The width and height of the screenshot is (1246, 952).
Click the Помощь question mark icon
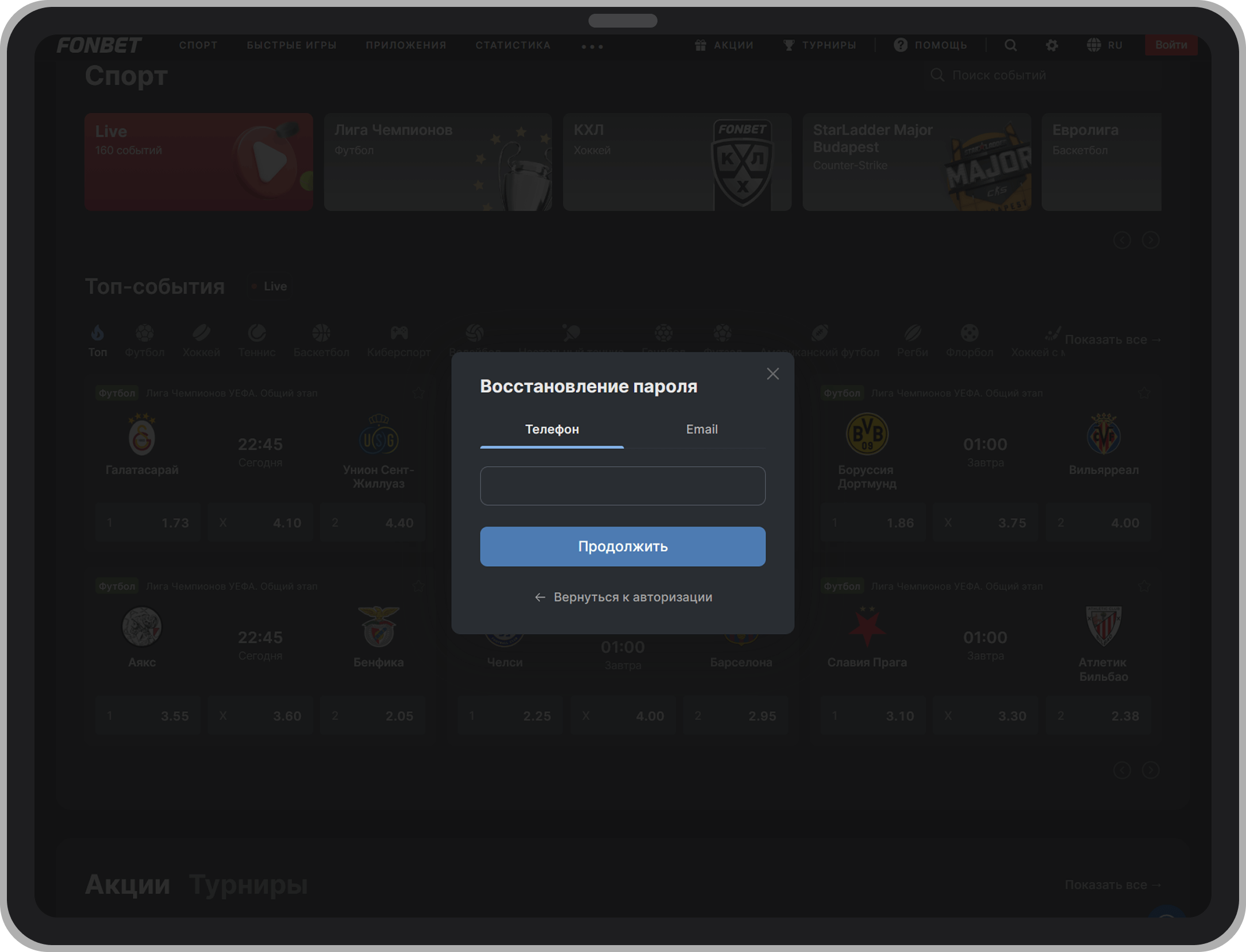901,45
